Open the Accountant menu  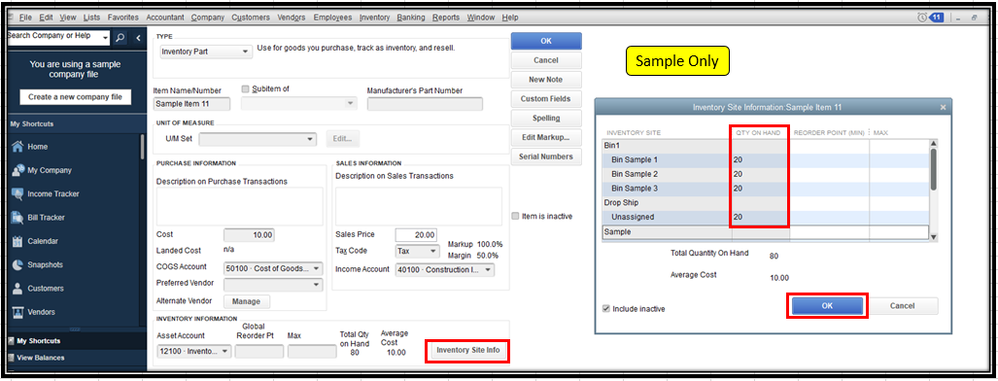click(165, 17)
